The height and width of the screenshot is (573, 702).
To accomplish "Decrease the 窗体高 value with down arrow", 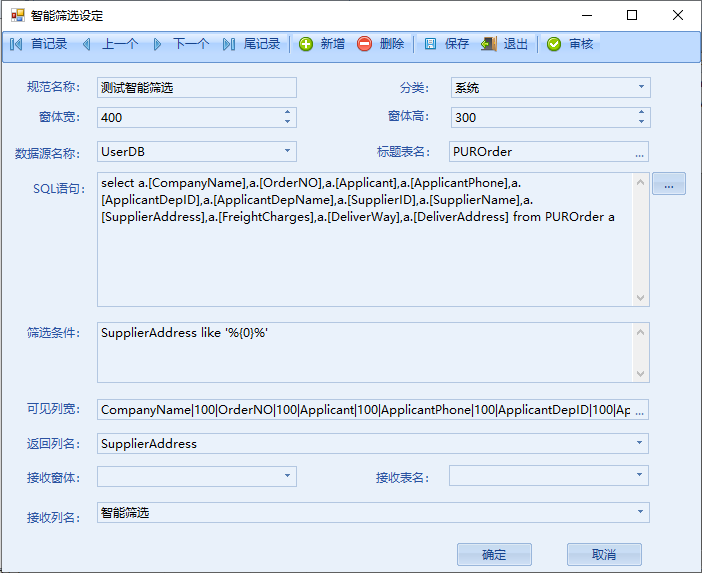I will click(x=642, y=122).
